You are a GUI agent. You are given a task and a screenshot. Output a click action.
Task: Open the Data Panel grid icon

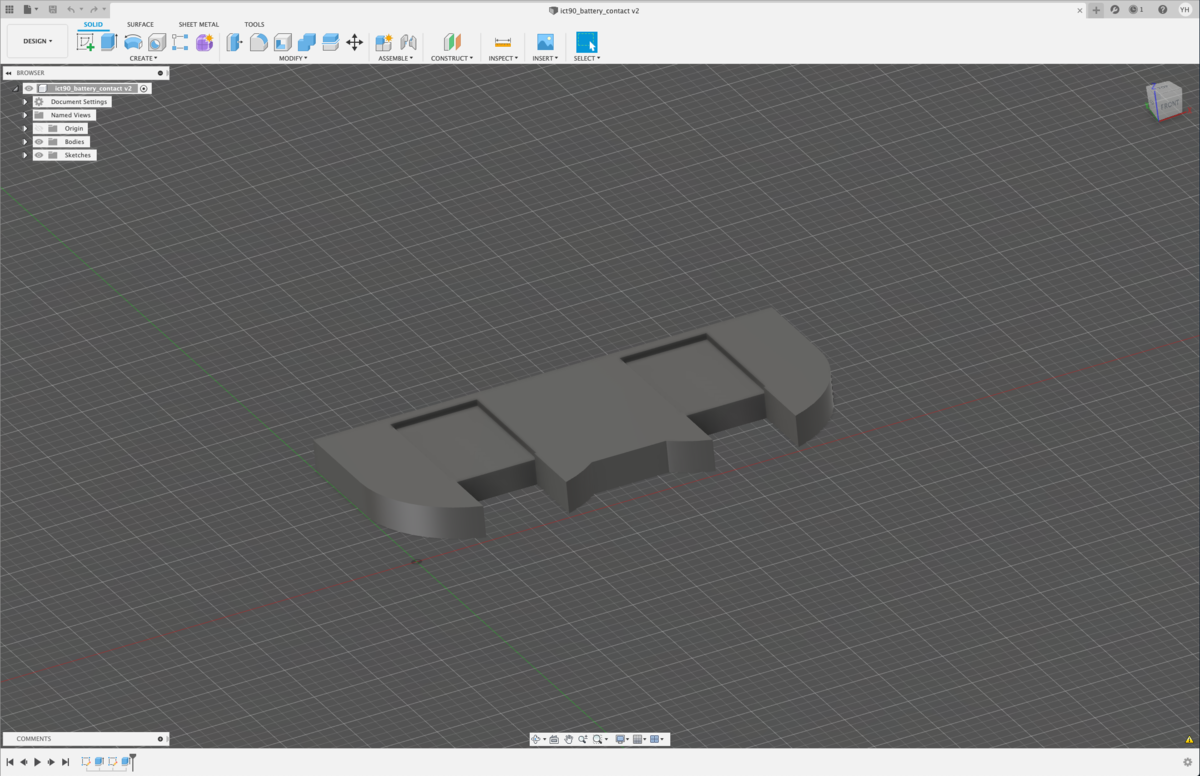(x=10, y=9)
